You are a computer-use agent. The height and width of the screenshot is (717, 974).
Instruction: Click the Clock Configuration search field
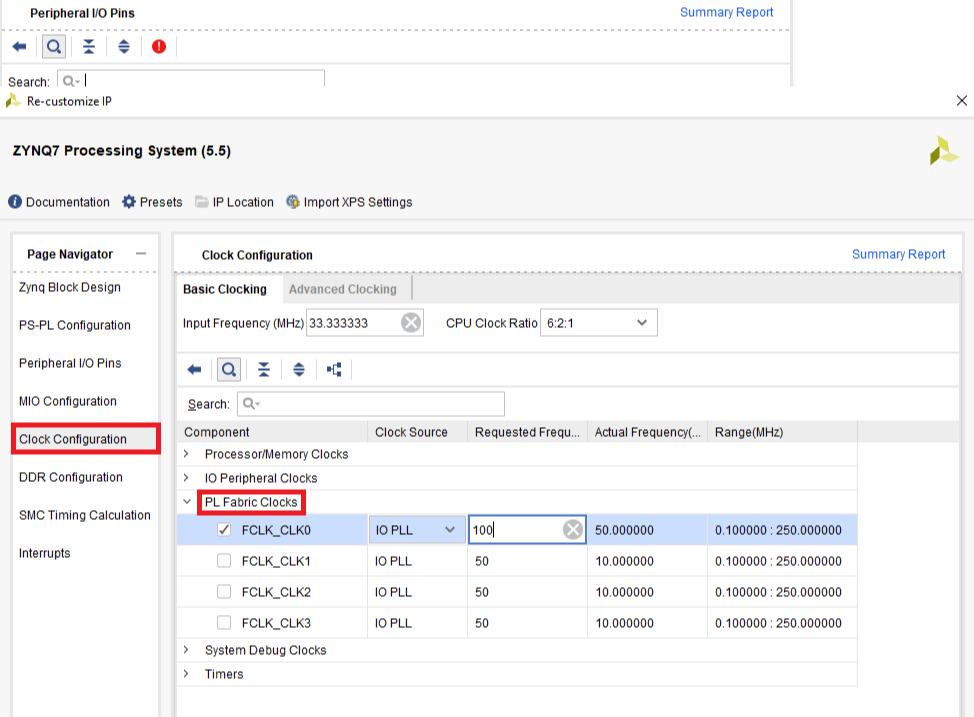pyautogui.click(x=371, y=404)
